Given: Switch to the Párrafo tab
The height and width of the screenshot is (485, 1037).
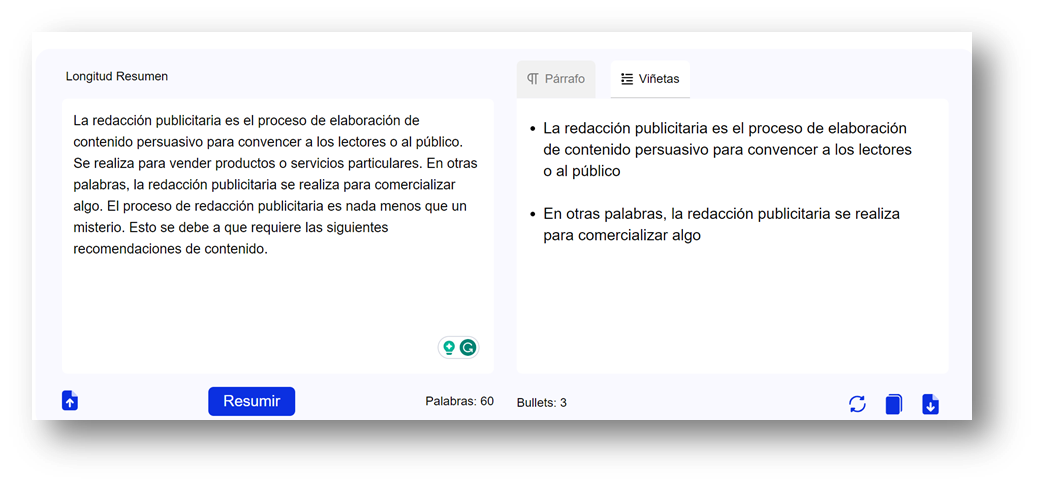Looking at the screenshot, I should point(556,79).
